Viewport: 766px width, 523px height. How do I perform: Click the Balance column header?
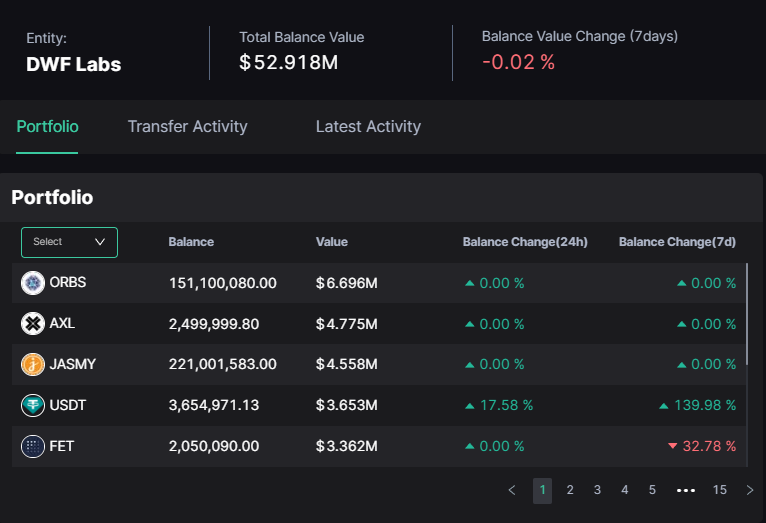coord(191,242)
